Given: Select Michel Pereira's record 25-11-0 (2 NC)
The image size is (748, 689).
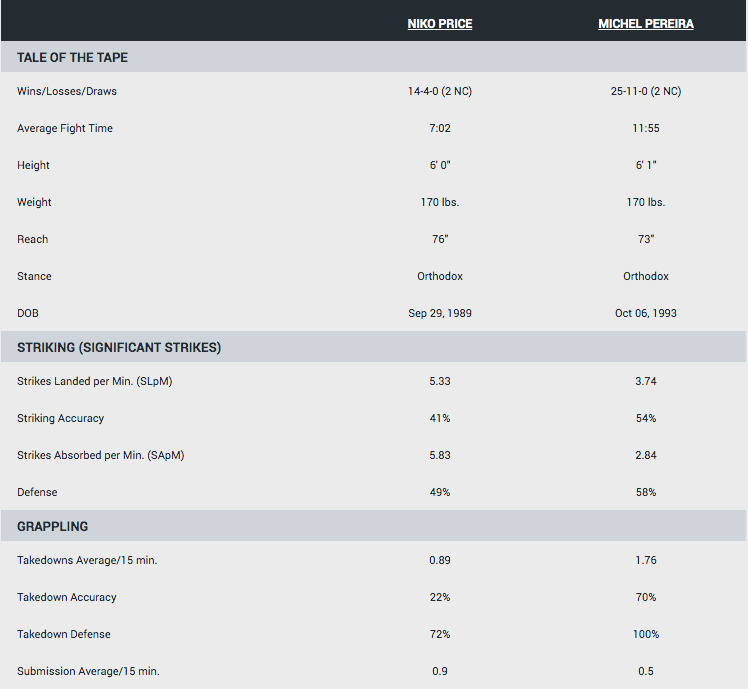Looking at the screenshot, I should click(x=645, y=91).
